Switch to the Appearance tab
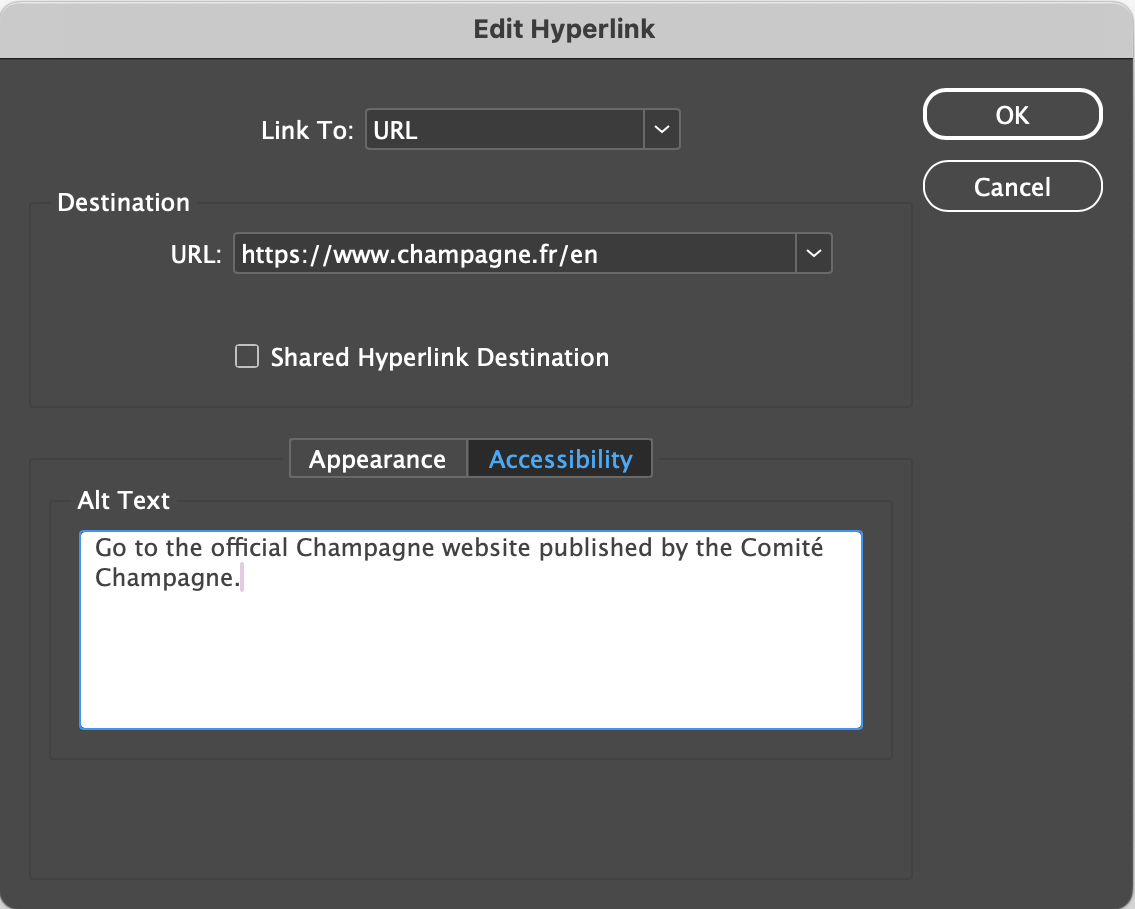The image size is (1135, 909). point(377,459)
